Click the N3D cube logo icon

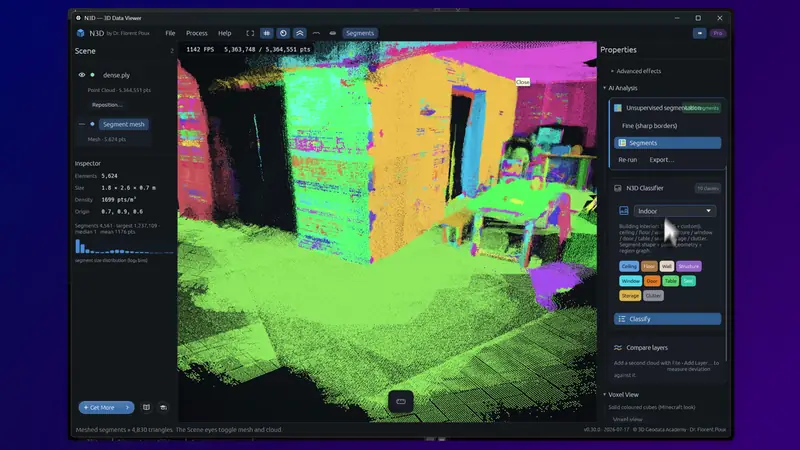coord(81,33)
